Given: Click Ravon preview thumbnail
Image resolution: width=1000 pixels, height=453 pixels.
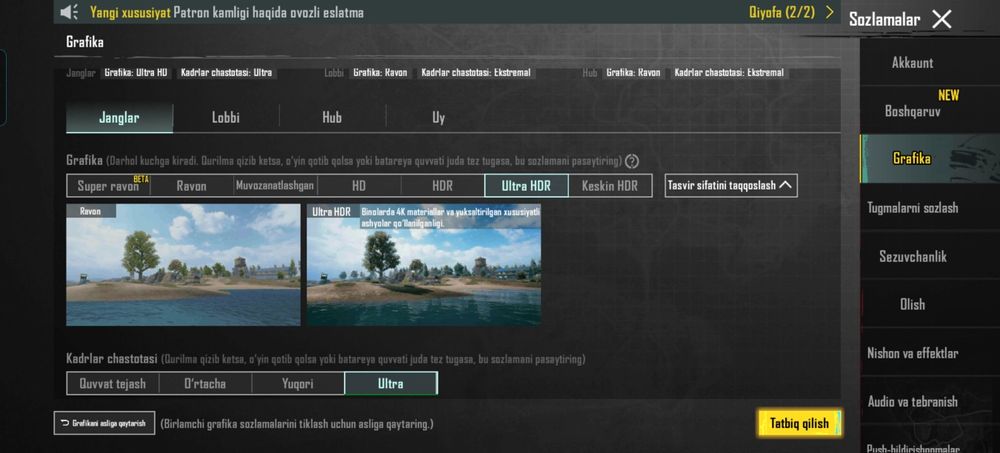Looking at the screenshot, I should click(183, 265).
